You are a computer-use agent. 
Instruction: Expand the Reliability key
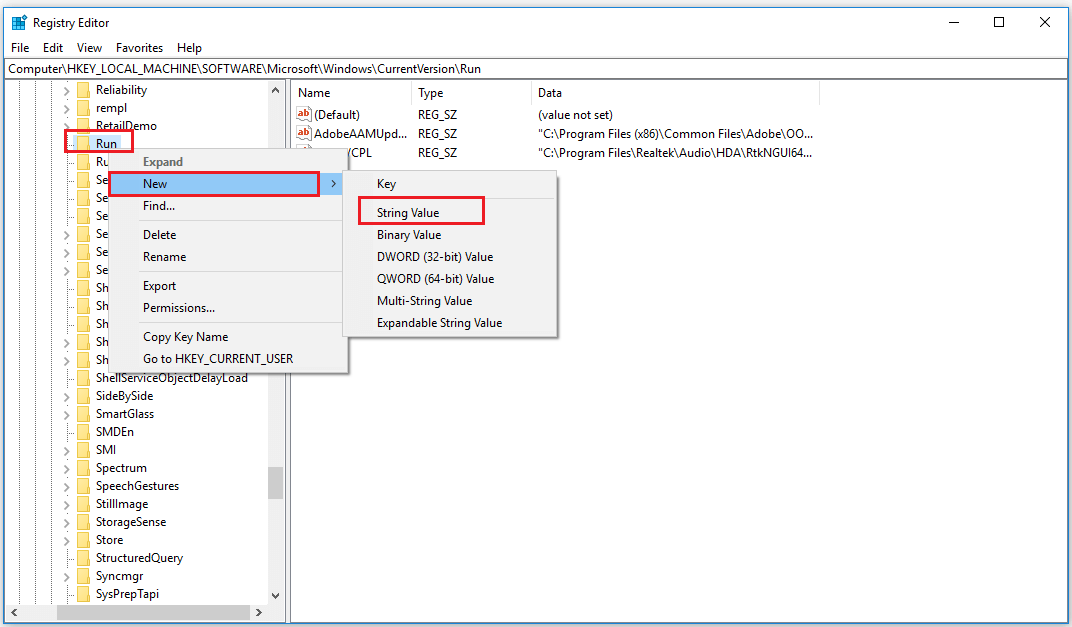[66, 90]
